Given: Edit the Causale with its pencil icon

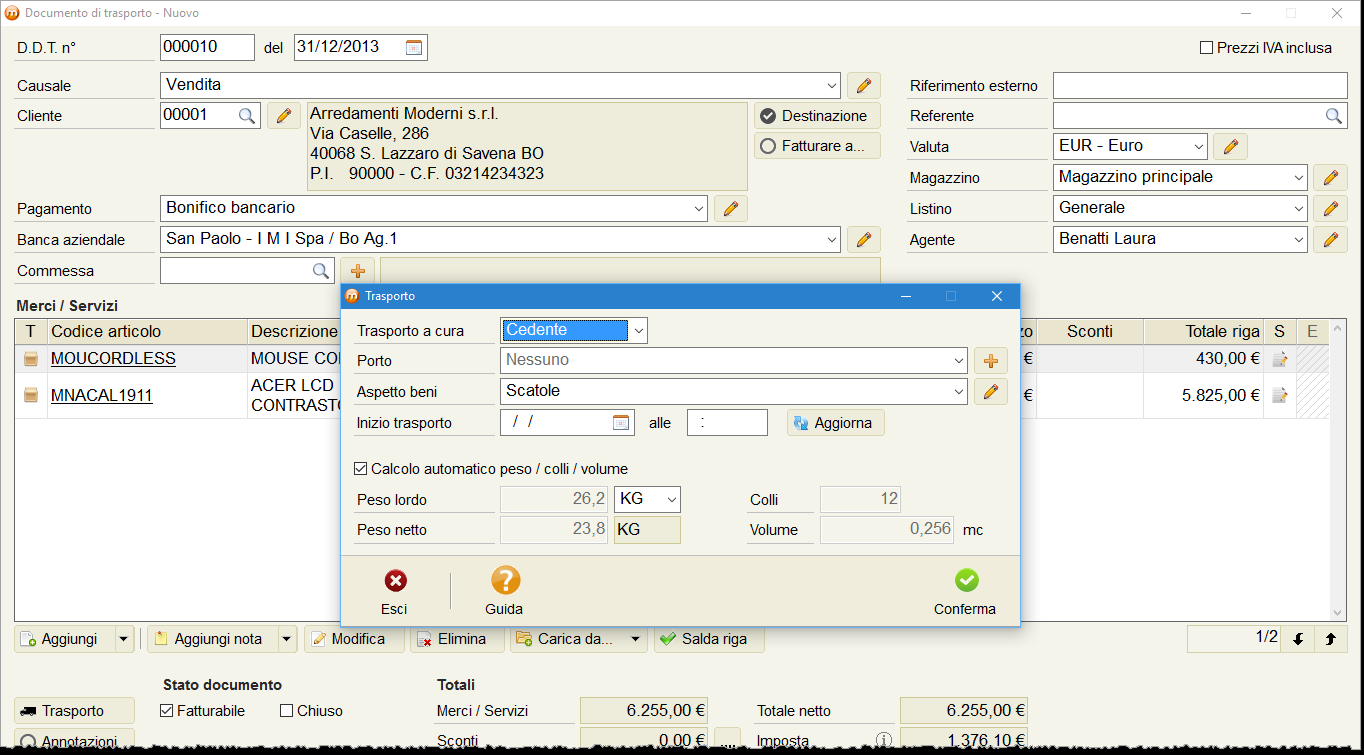Looking at the screenshot, I should [x=864, y=85].
